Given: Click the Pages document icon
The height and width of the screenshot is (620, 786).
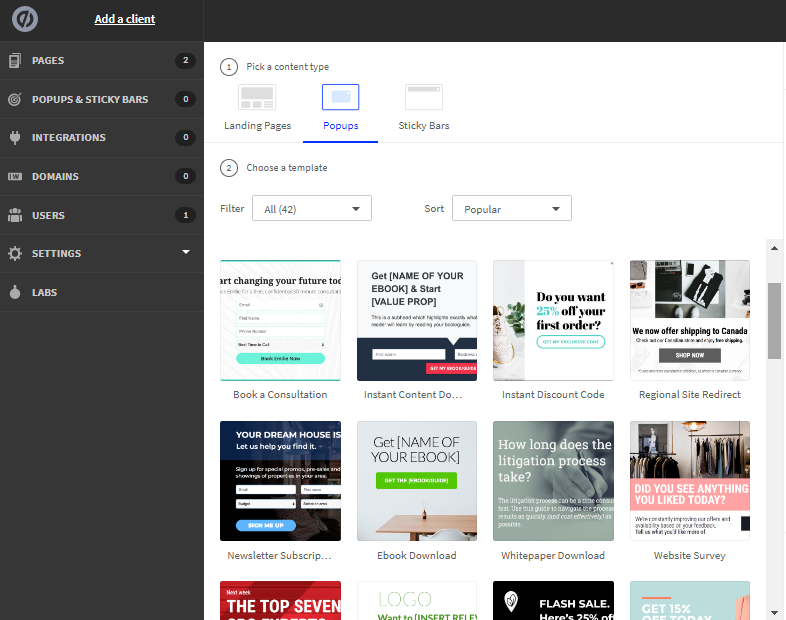Looking at the screenshot, I should 15,61.
